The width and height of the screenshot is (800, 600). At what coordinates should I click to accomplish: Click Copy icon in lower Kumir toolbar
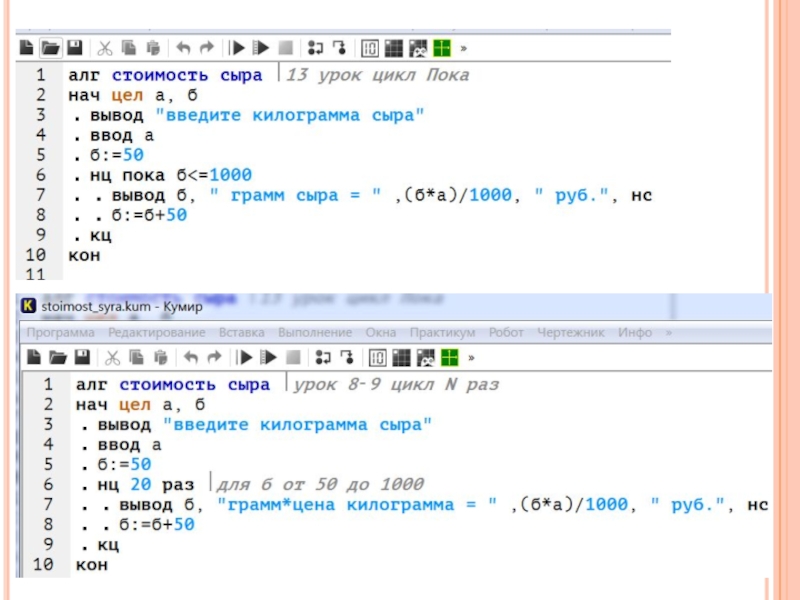[x=136, y=357]
